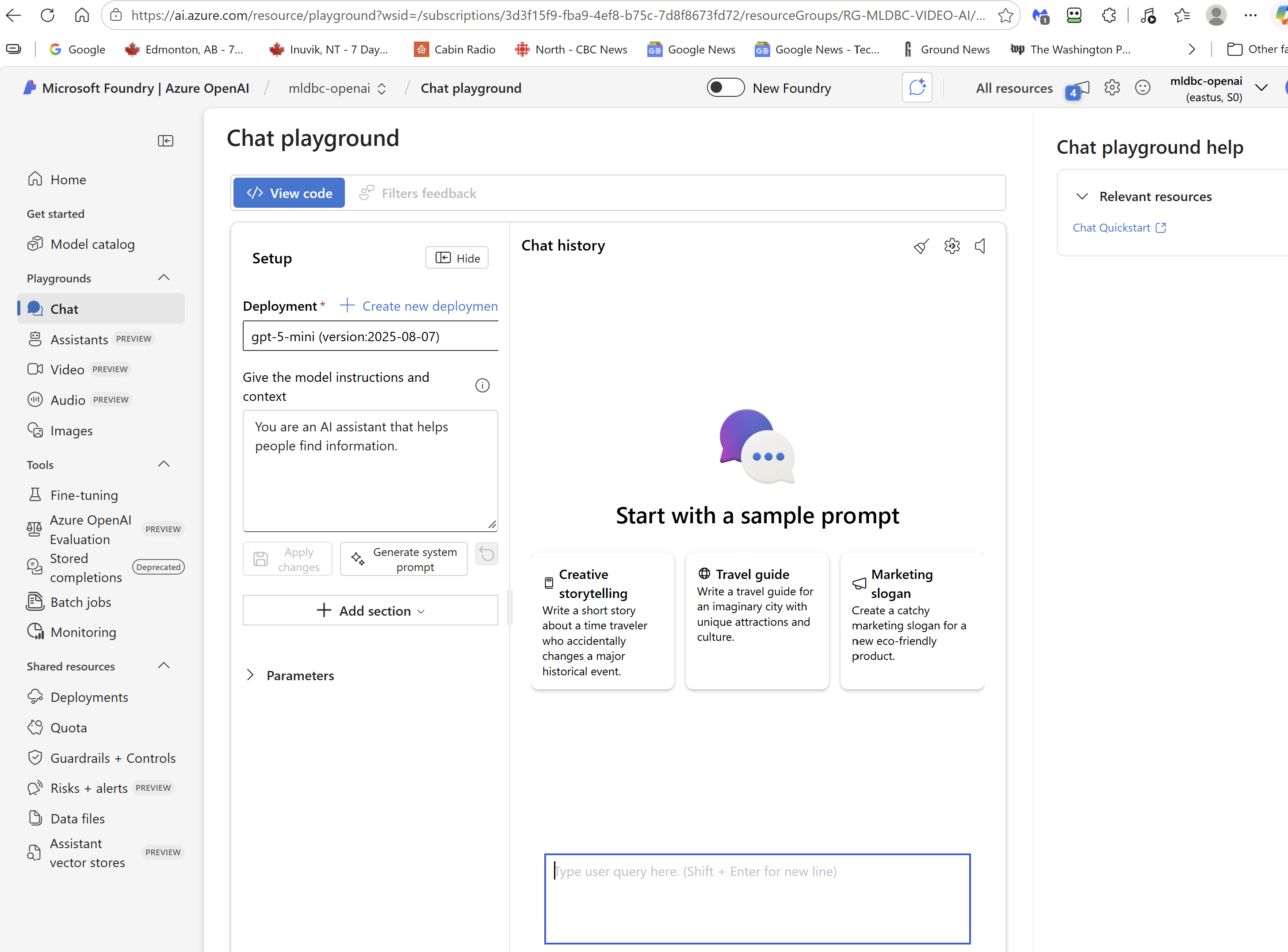
Task: Select the Travel guide sample prompt
Action: [757, 621]
